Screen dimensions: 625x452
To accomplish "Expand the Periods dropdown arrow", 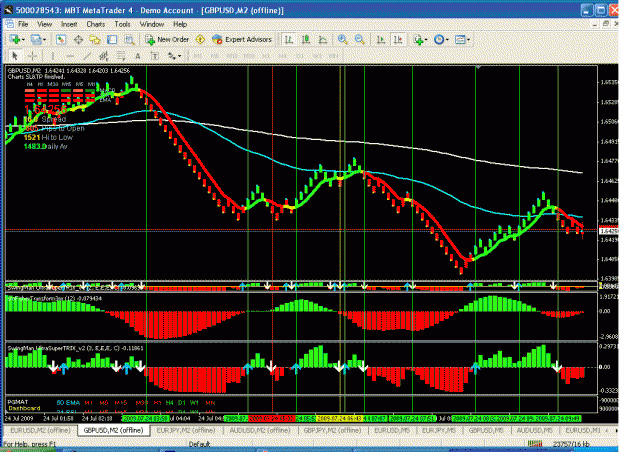I will point(447,40).
